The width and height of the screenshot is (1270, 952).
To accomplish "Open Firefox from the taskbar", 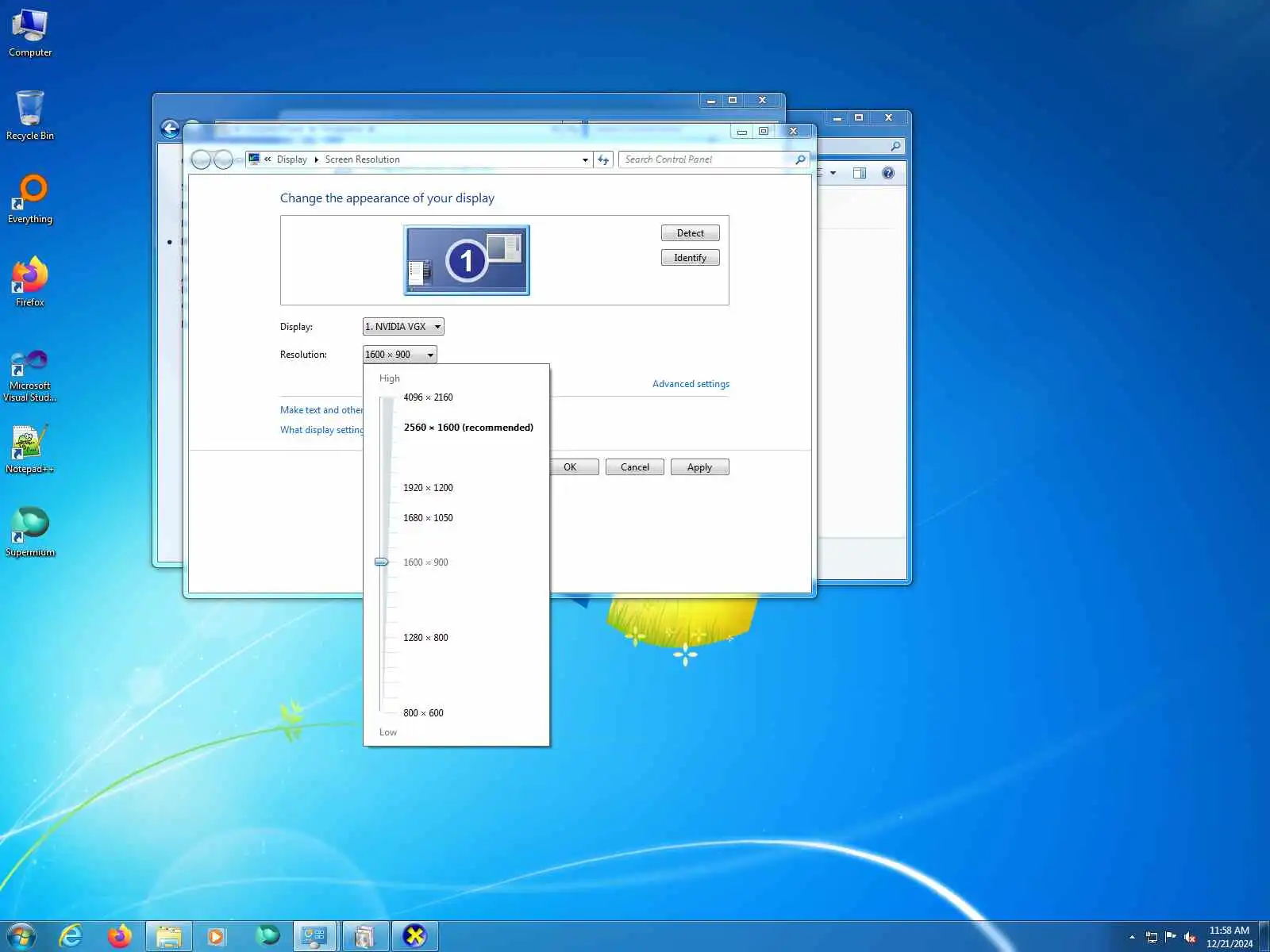I will (120, 936).
